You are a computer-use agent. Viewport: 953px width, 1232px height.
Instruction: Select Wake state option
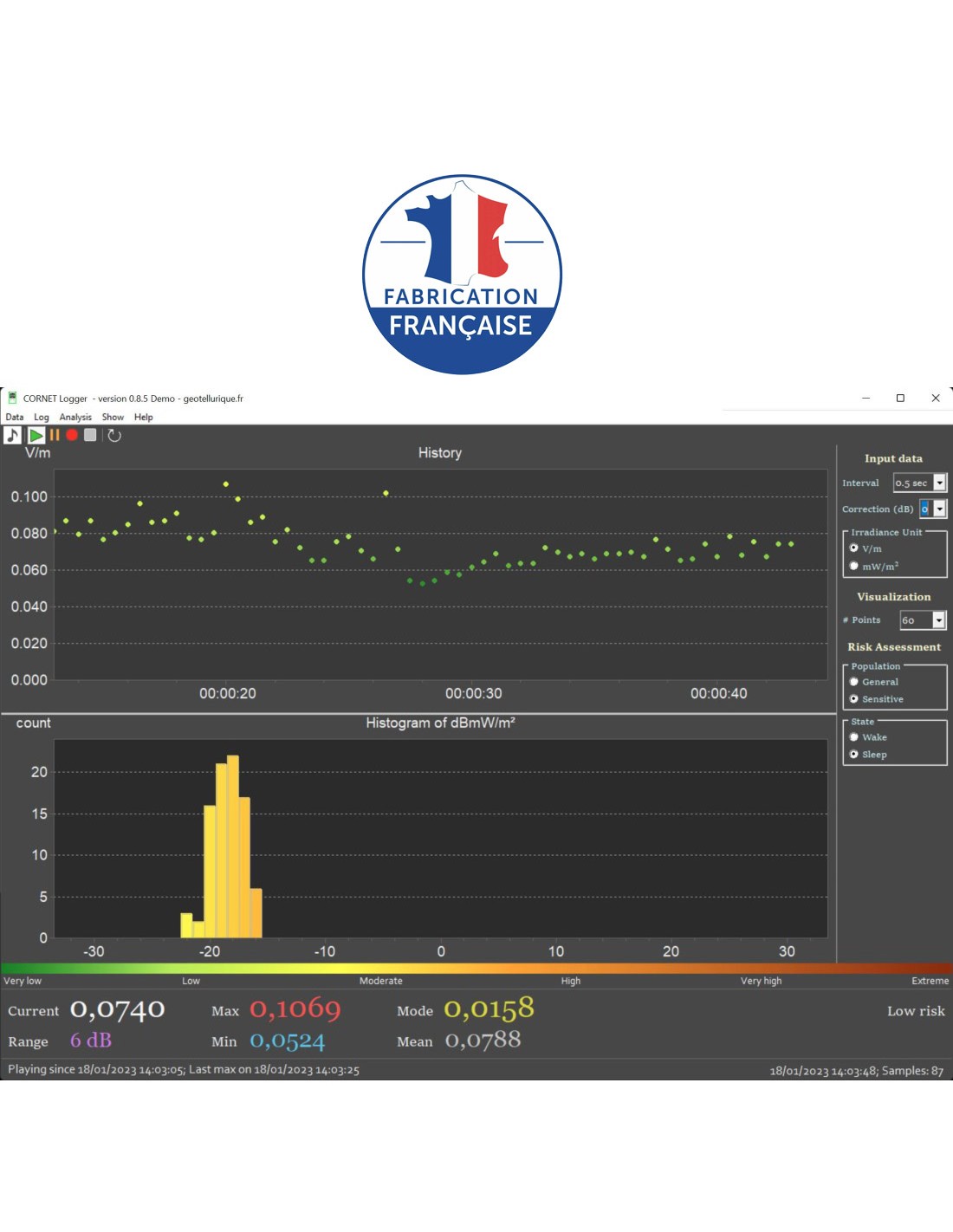[x=867, y=737]
